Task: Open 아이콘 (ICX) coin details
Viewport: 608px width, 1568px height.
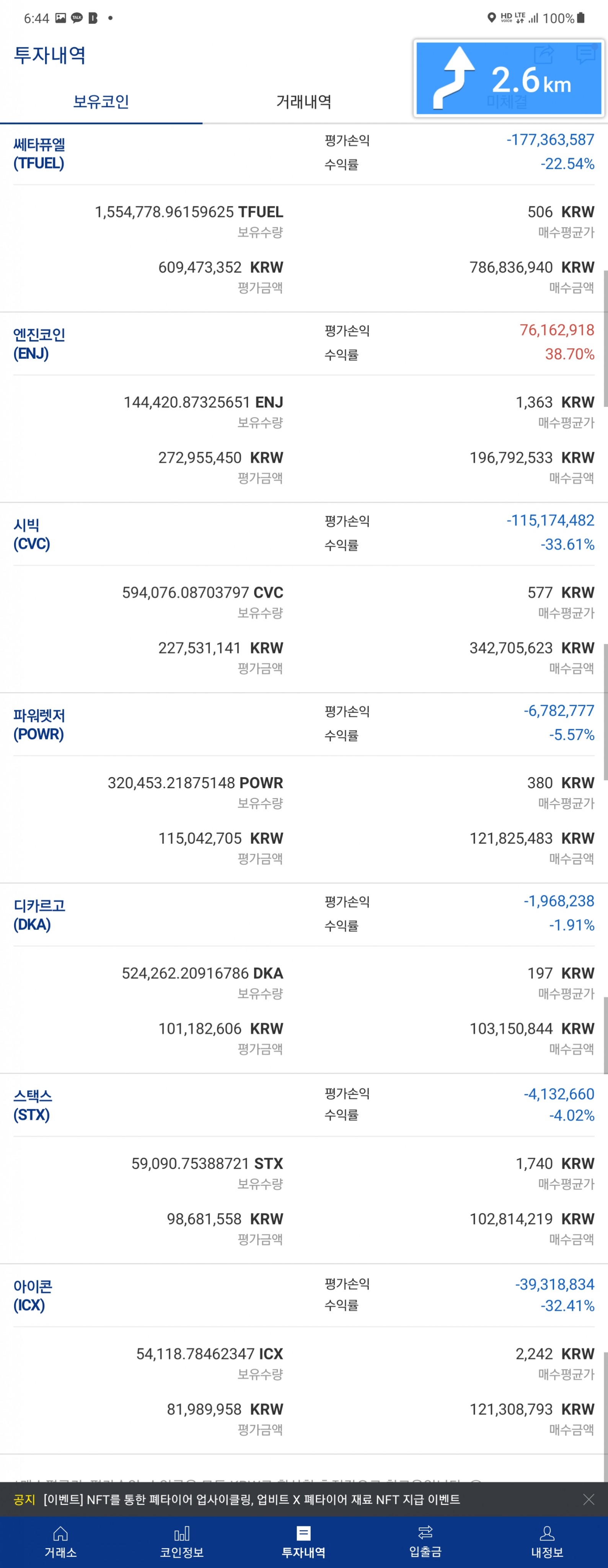Action: (x=32, y=1296)
